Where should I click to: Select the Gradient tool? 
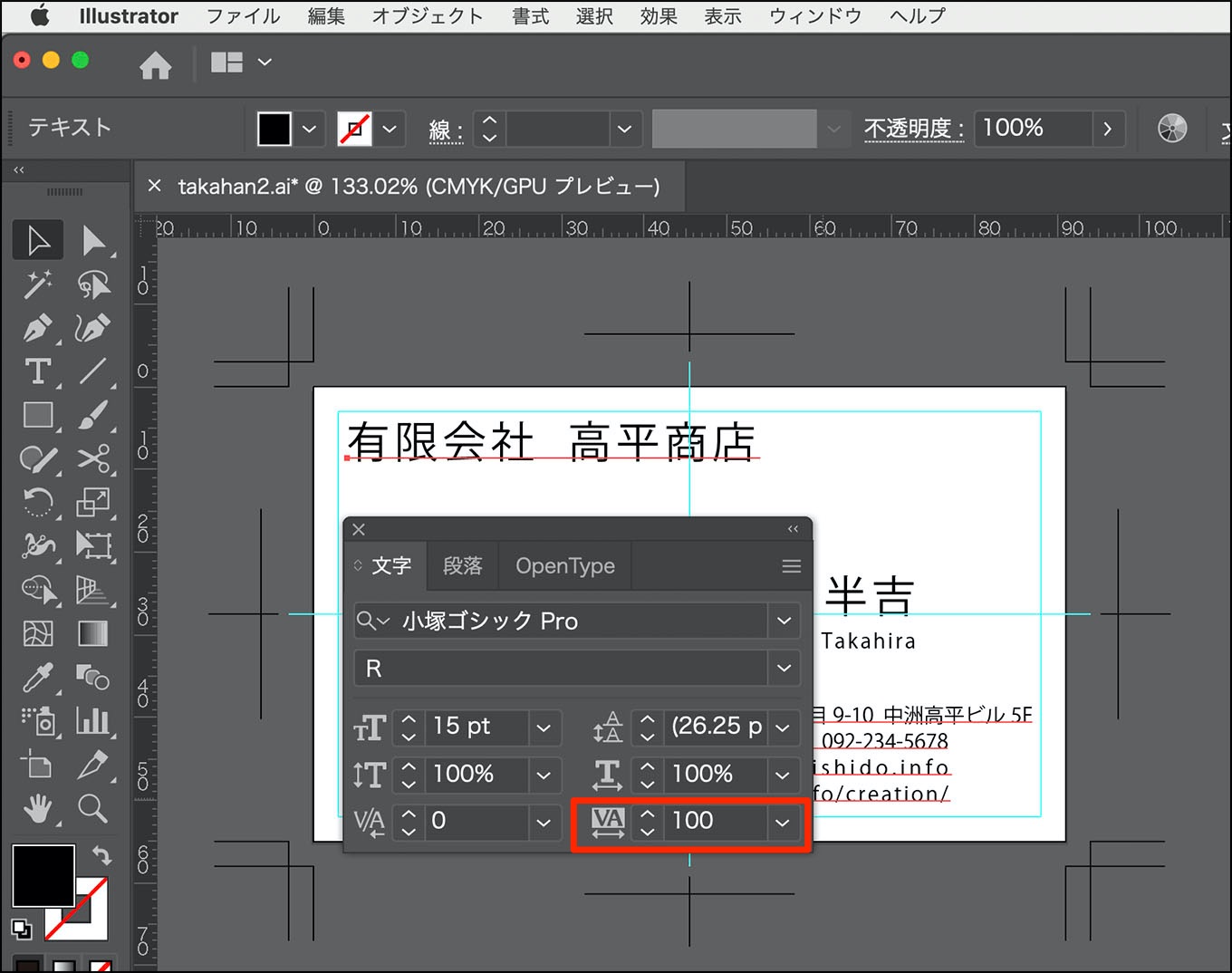click(x=93, y=633)
